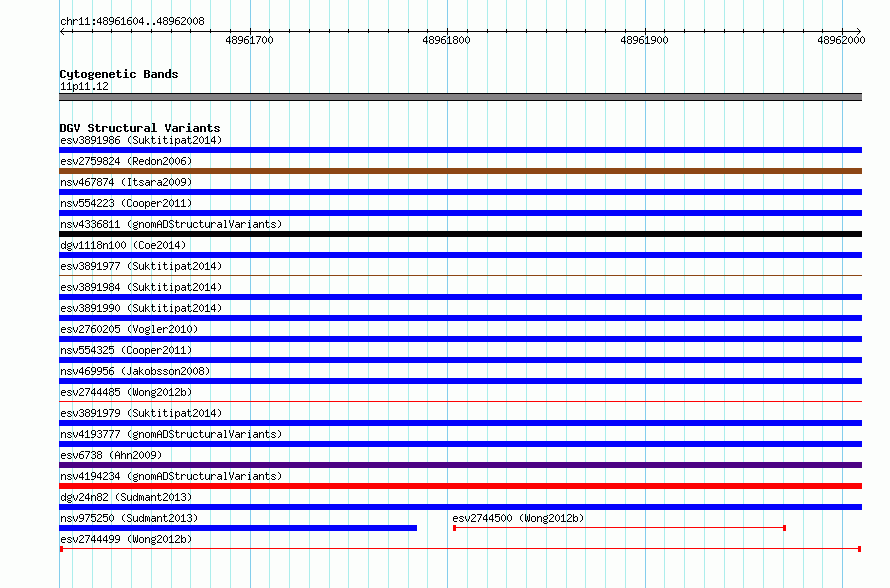Click the short blue nsv975250 bar

(x=238, y=528)
